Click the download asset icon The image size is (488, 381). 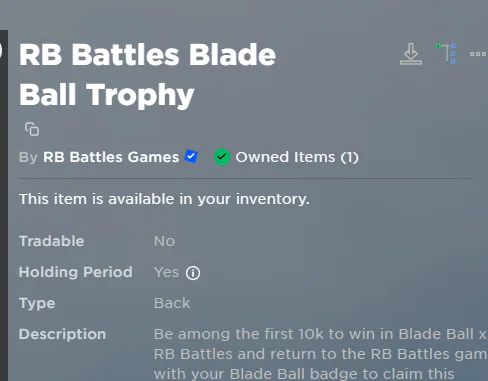(x=411, y=54)
